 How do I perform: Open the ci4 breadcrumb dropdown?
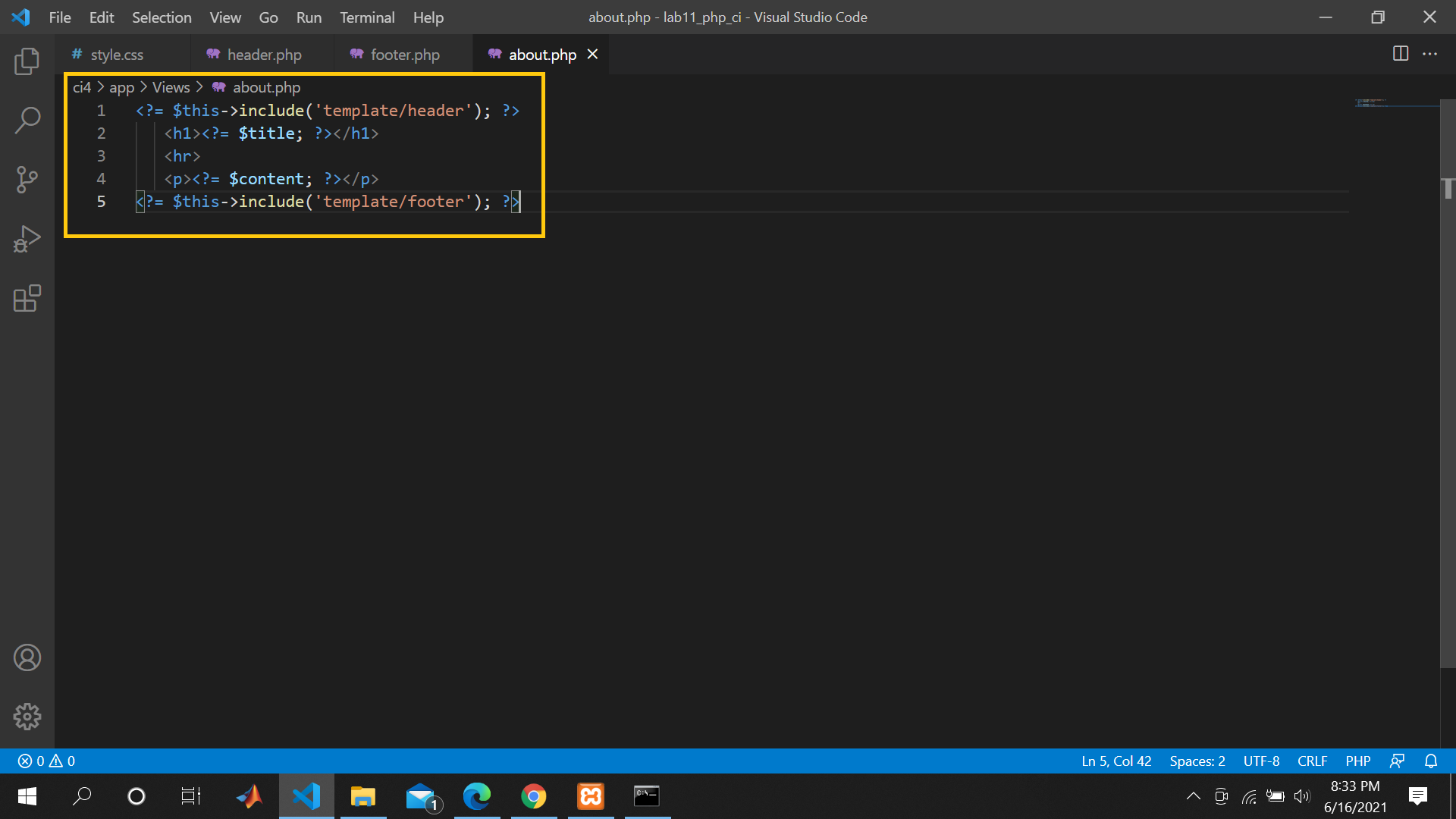[81, 87]
